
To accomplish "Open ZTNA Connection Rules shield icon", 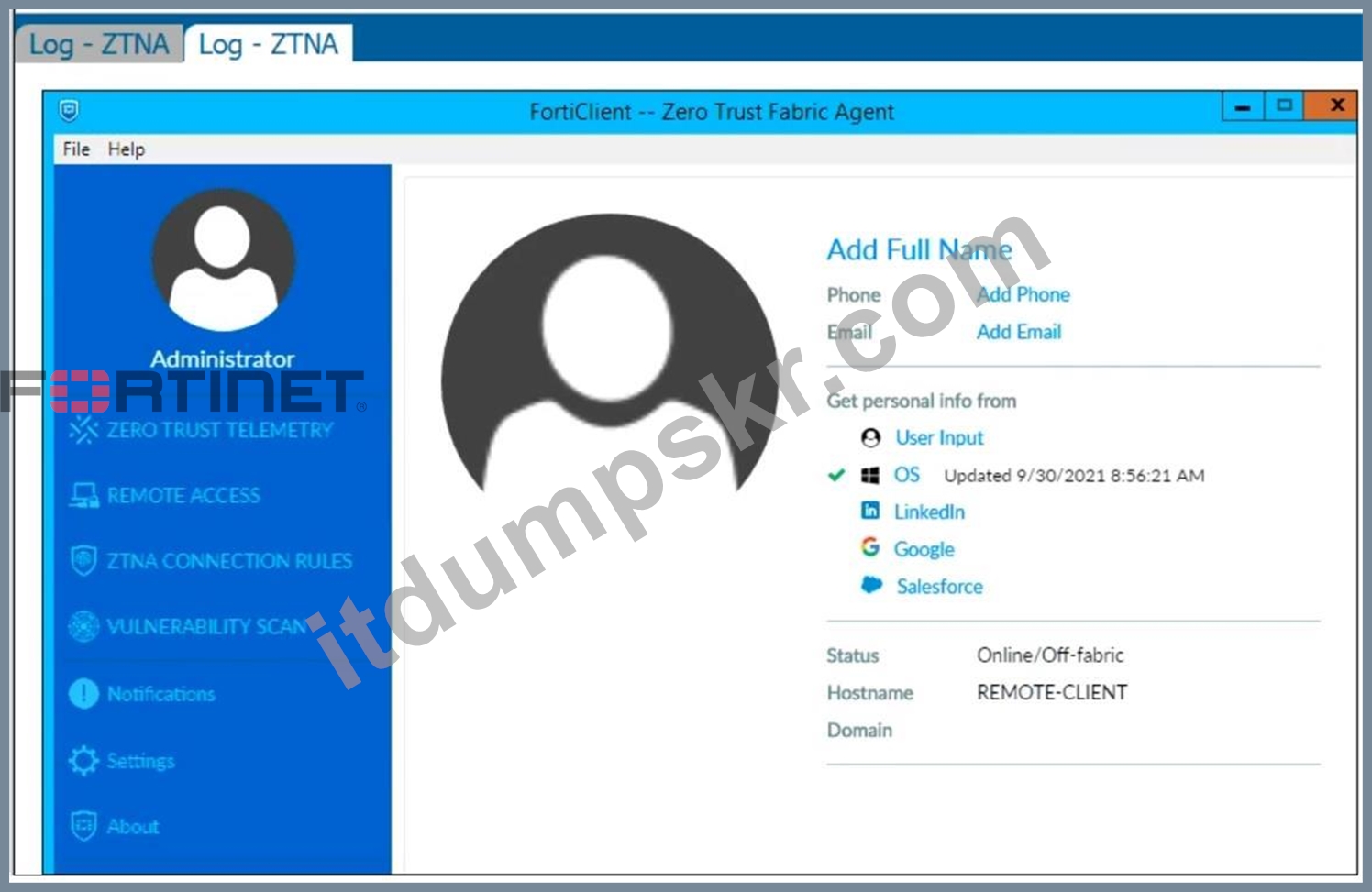I will coord(83,560).
